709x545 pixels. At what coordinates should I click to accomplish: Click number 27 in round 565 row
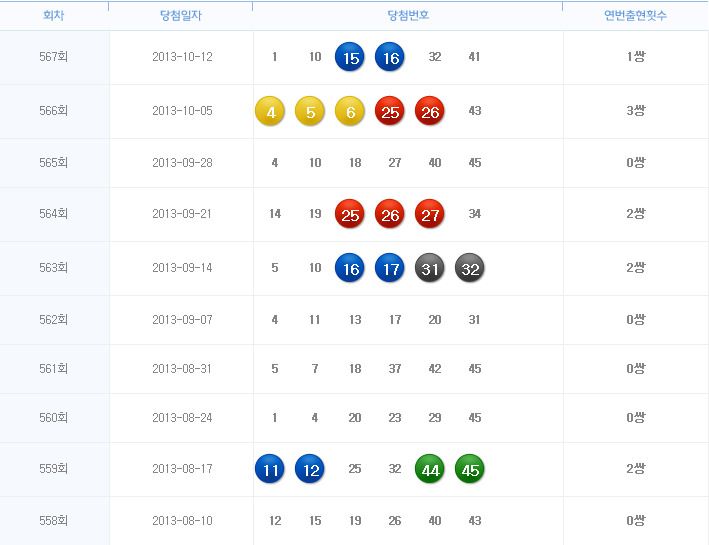395,162
